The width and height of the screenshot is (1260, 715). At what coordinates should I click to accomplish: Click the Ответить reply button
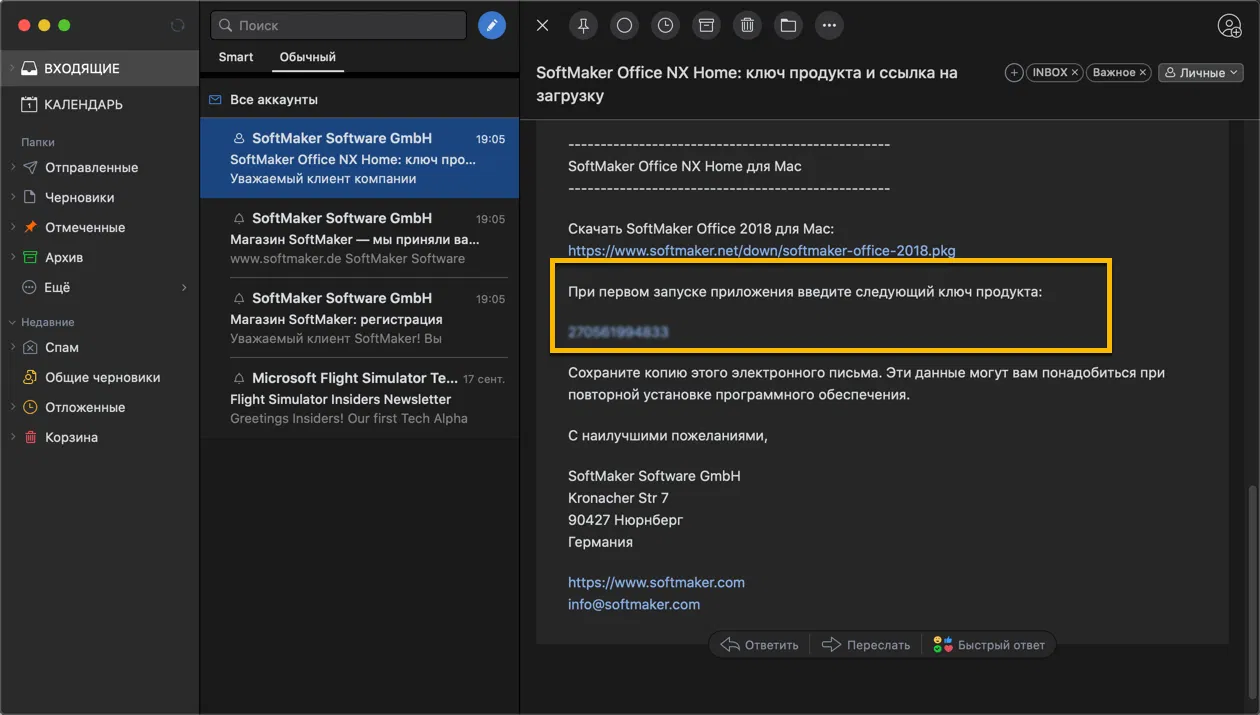coord(760,645)
